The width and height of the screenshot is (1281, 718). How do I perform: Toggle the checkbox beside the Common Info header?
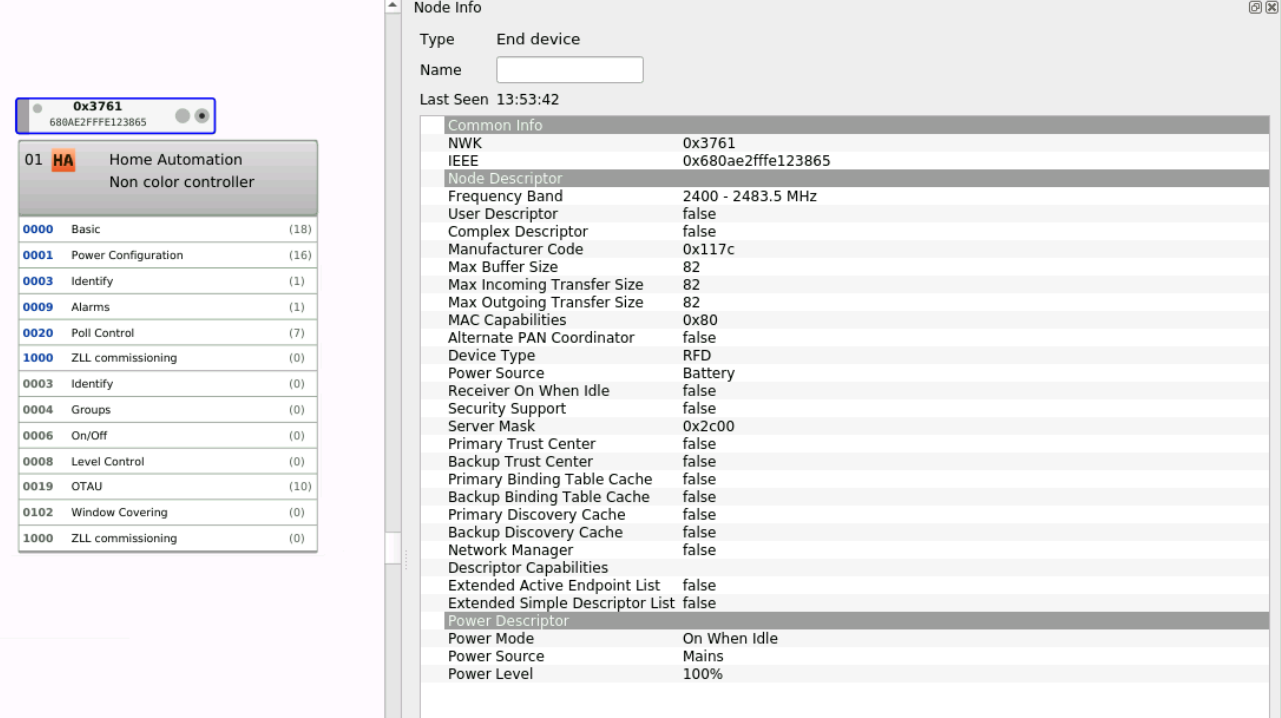(x=431, y=125)
